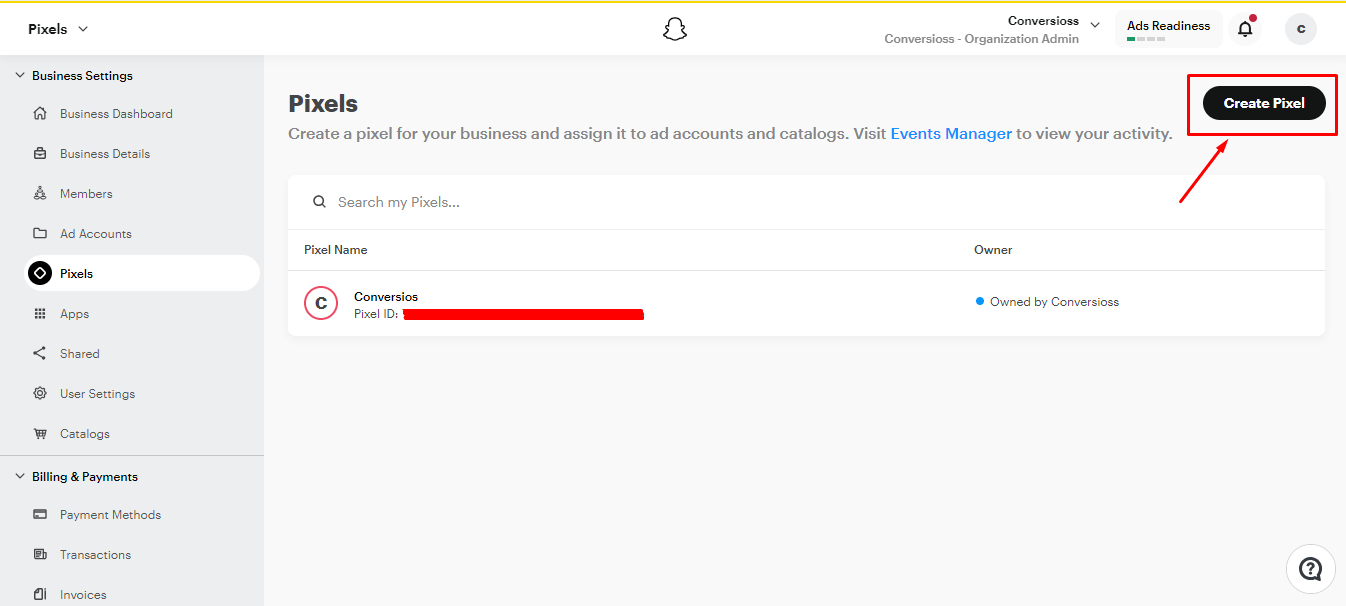Click the Invoices document icon
The width and height of the screenshot is (1346, 606).
40,595
